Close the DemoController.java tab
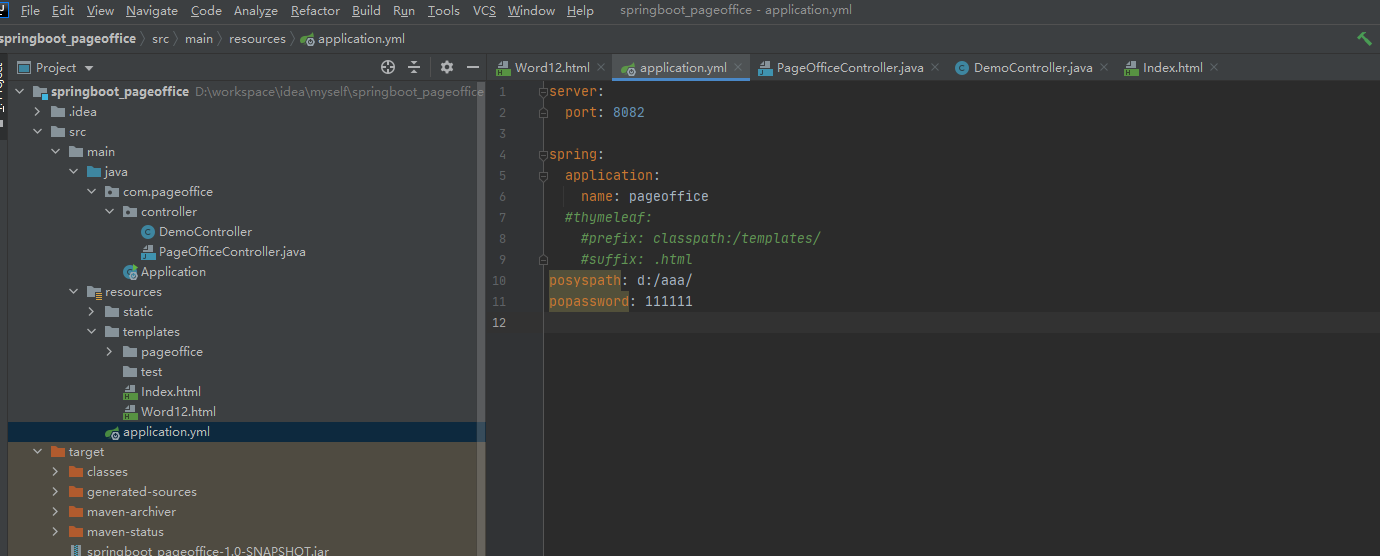 coord(1104,67)
